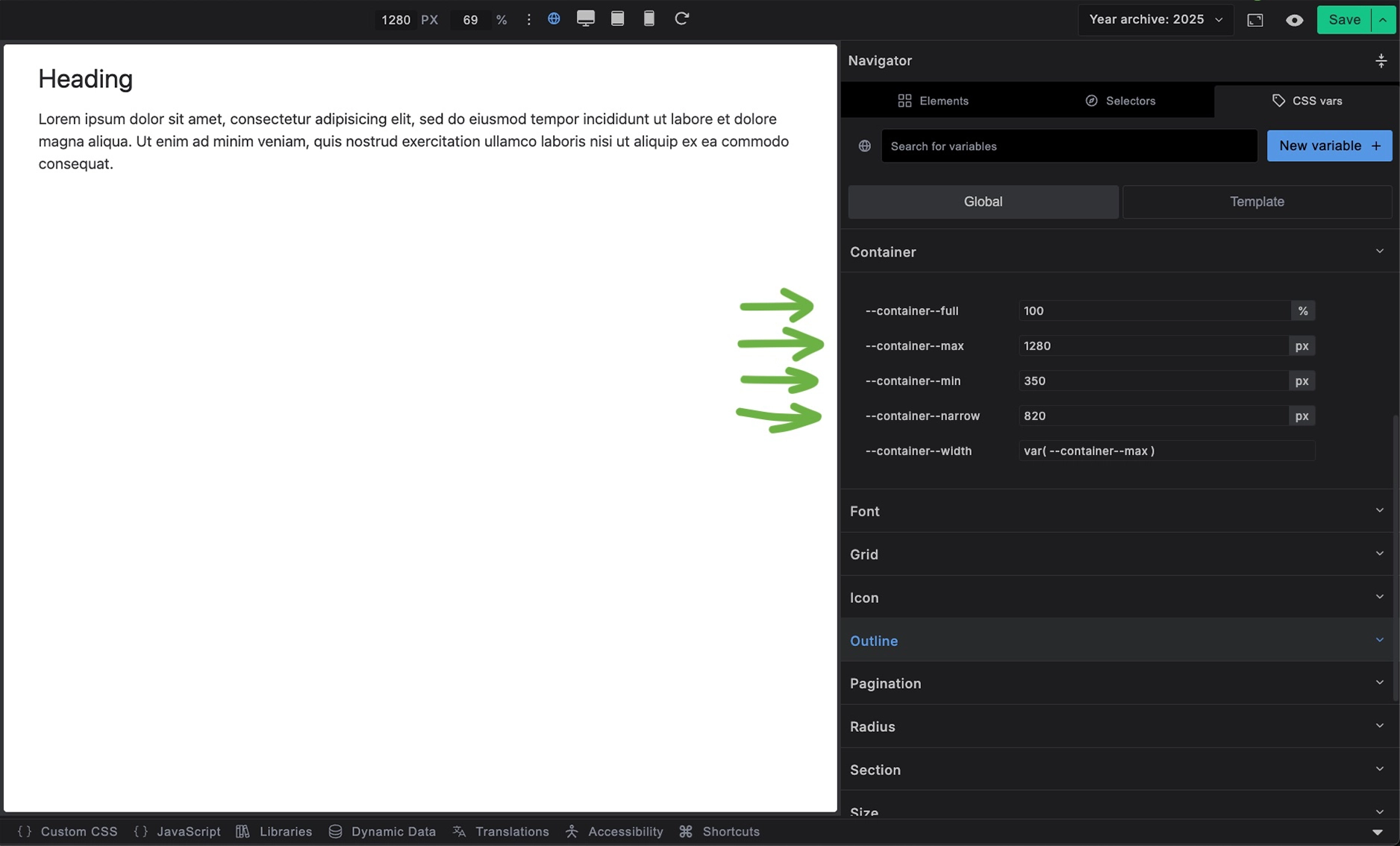The width and height of the screenshot is (1400, 846).
Task: Expand the Font variables section
Action: tap(1378, 511)
